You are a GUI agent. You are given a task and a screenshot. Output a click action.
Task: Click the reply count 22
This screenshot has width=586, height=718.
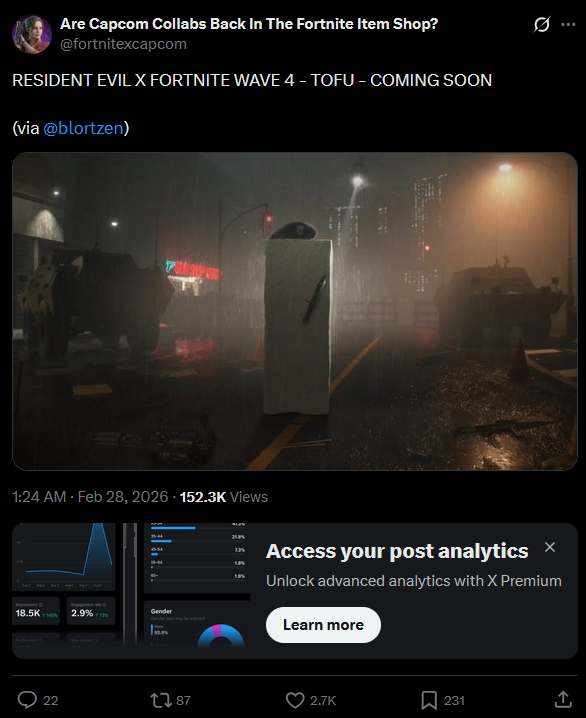click(x=50, y=701)
